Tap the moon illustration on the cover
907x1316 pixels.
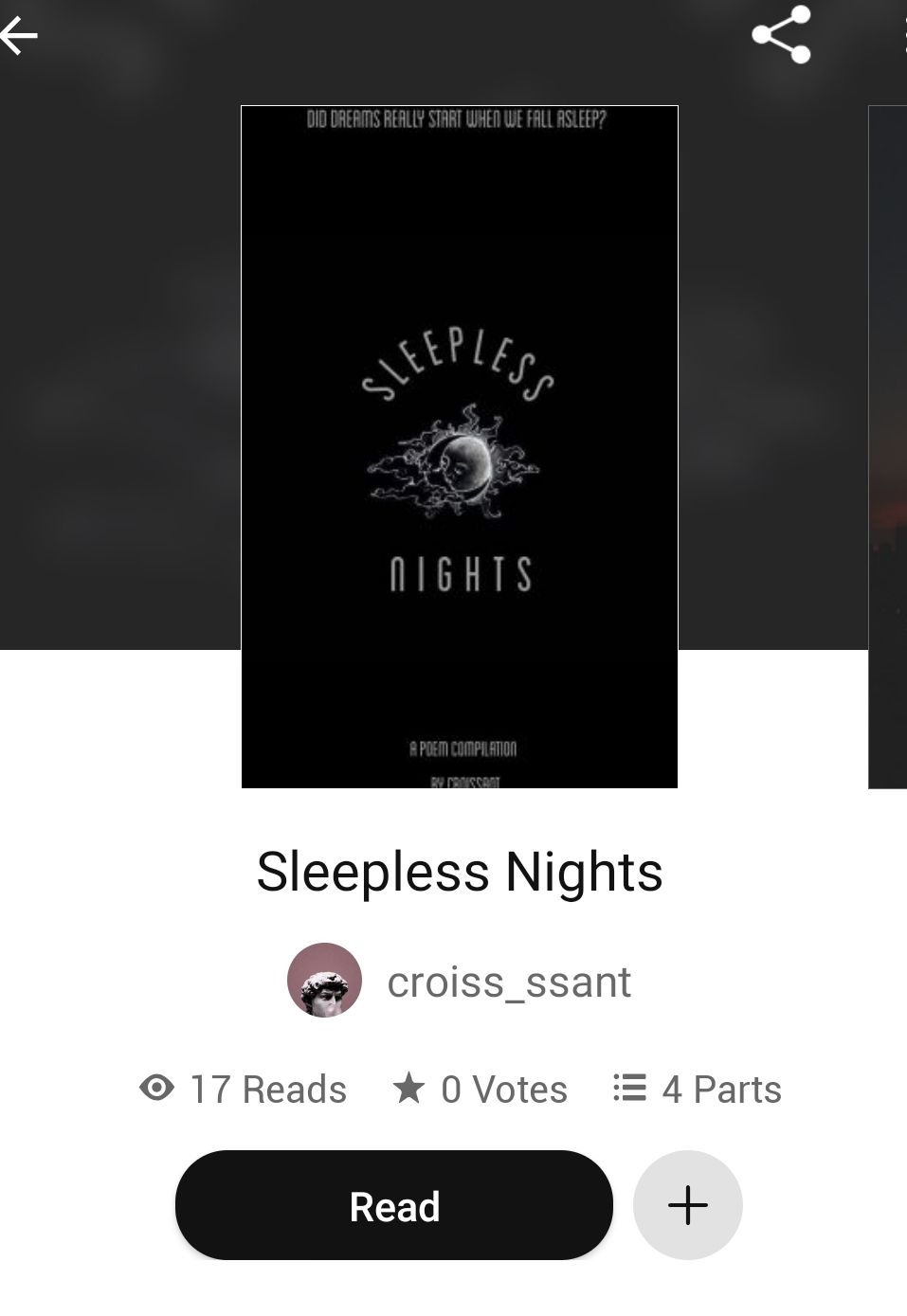453,462
